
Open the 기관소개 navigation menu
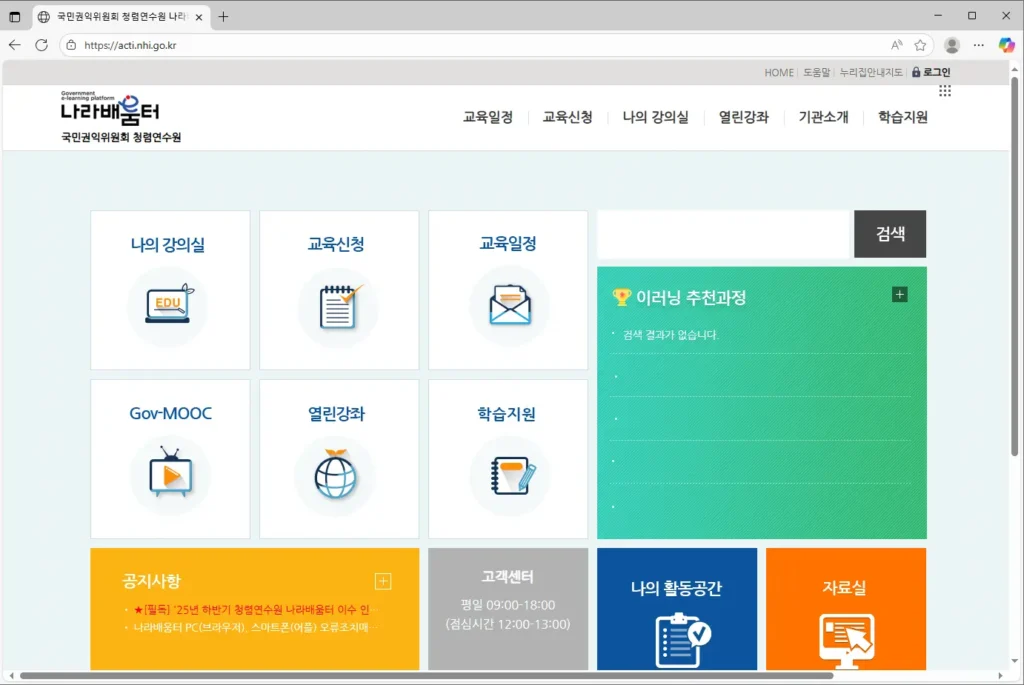pyautogui.click(x=822, y=117)
